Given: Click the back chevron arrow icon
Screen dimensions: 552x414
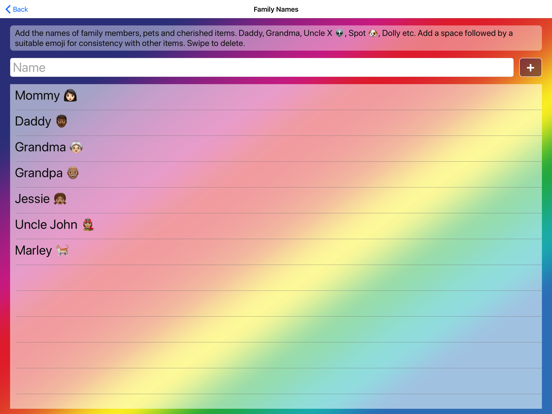Looking at the screenshot, I should [8, 9].
